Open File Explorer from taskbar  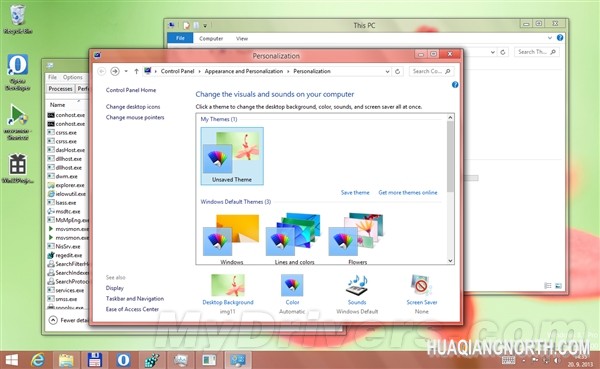point(66,360)
